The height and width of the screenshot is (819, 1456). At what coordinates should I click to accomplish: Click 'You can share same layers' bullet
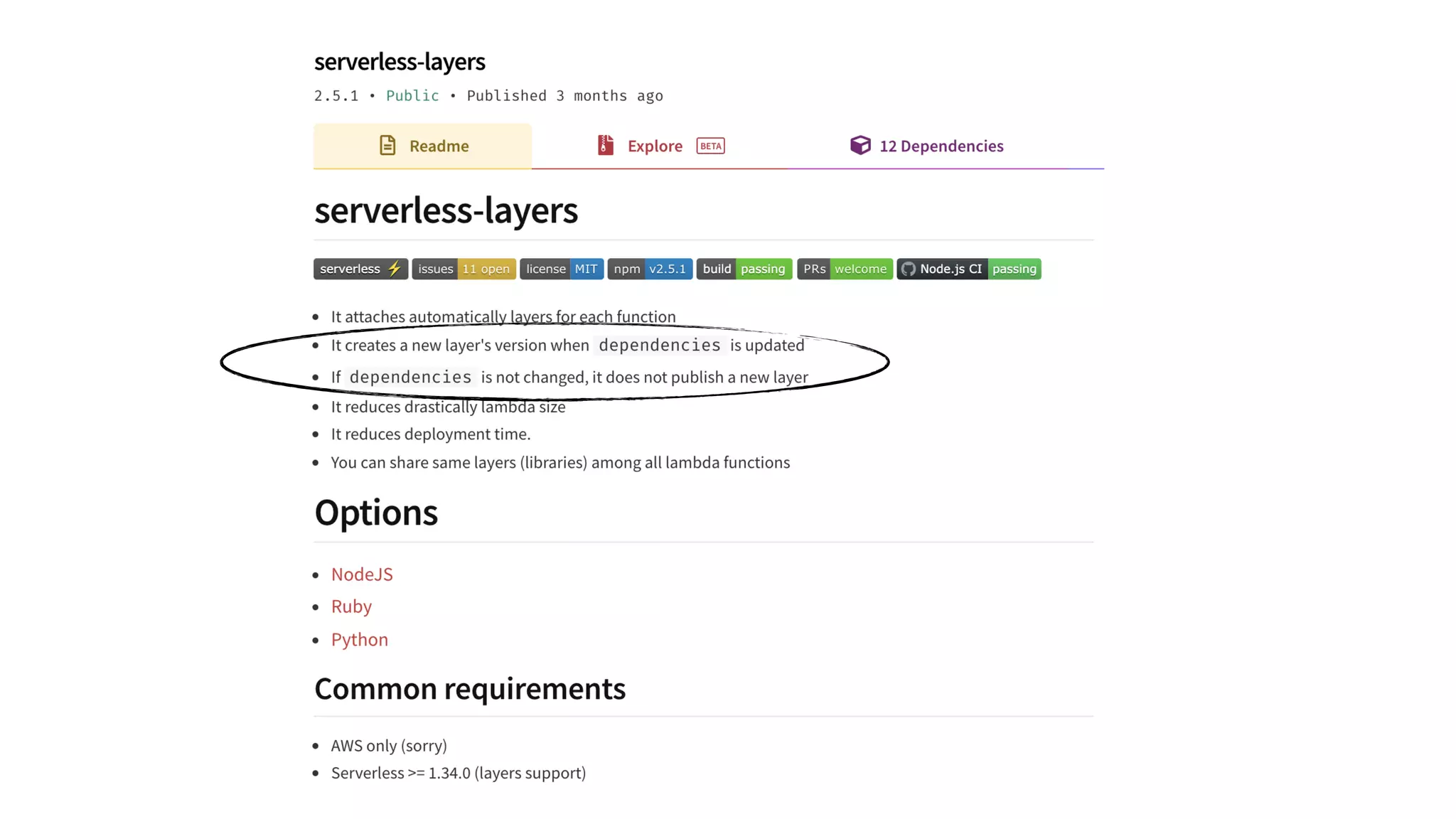[x=560, y=463]
